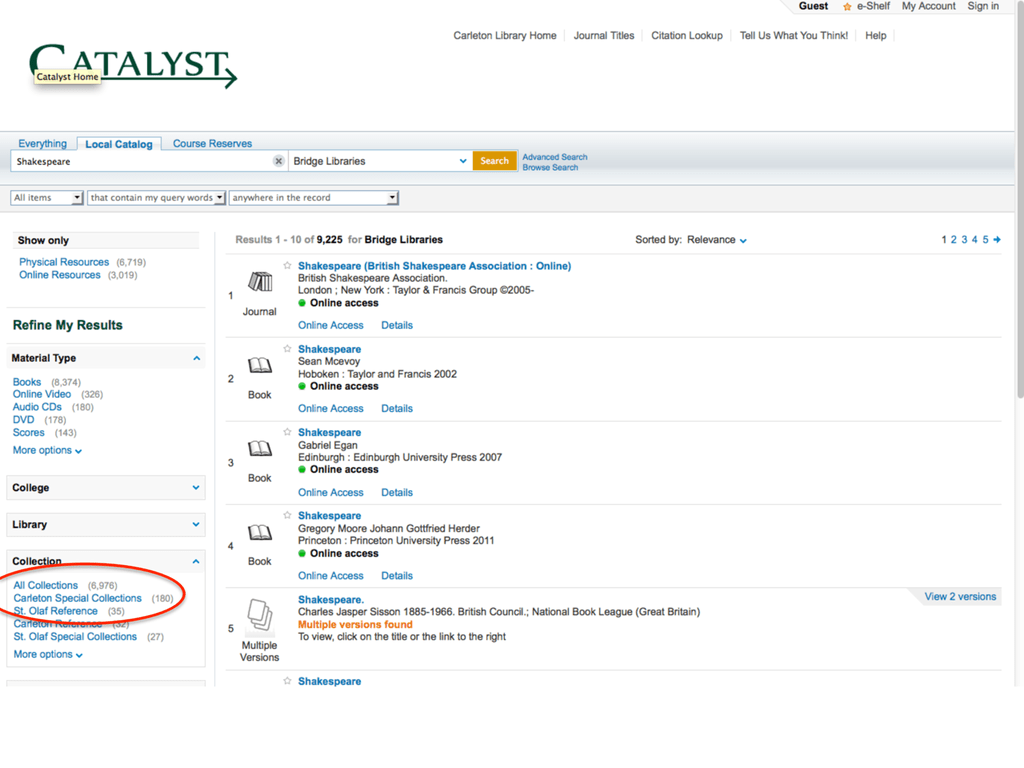Open Online Access for result 1
This screenshot has width=1024, height=768.
pyautogui.click(x=330, y=325)
